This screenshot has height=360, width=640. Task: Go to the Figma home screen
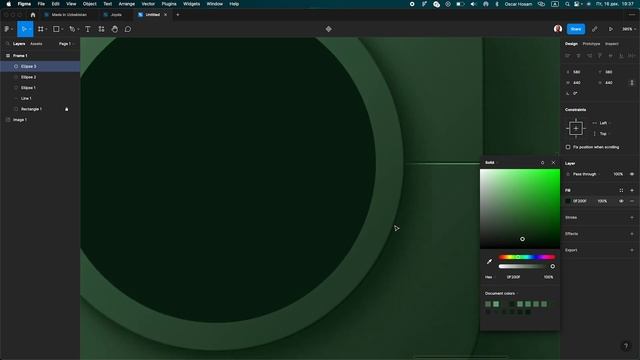tap(33, 15)
